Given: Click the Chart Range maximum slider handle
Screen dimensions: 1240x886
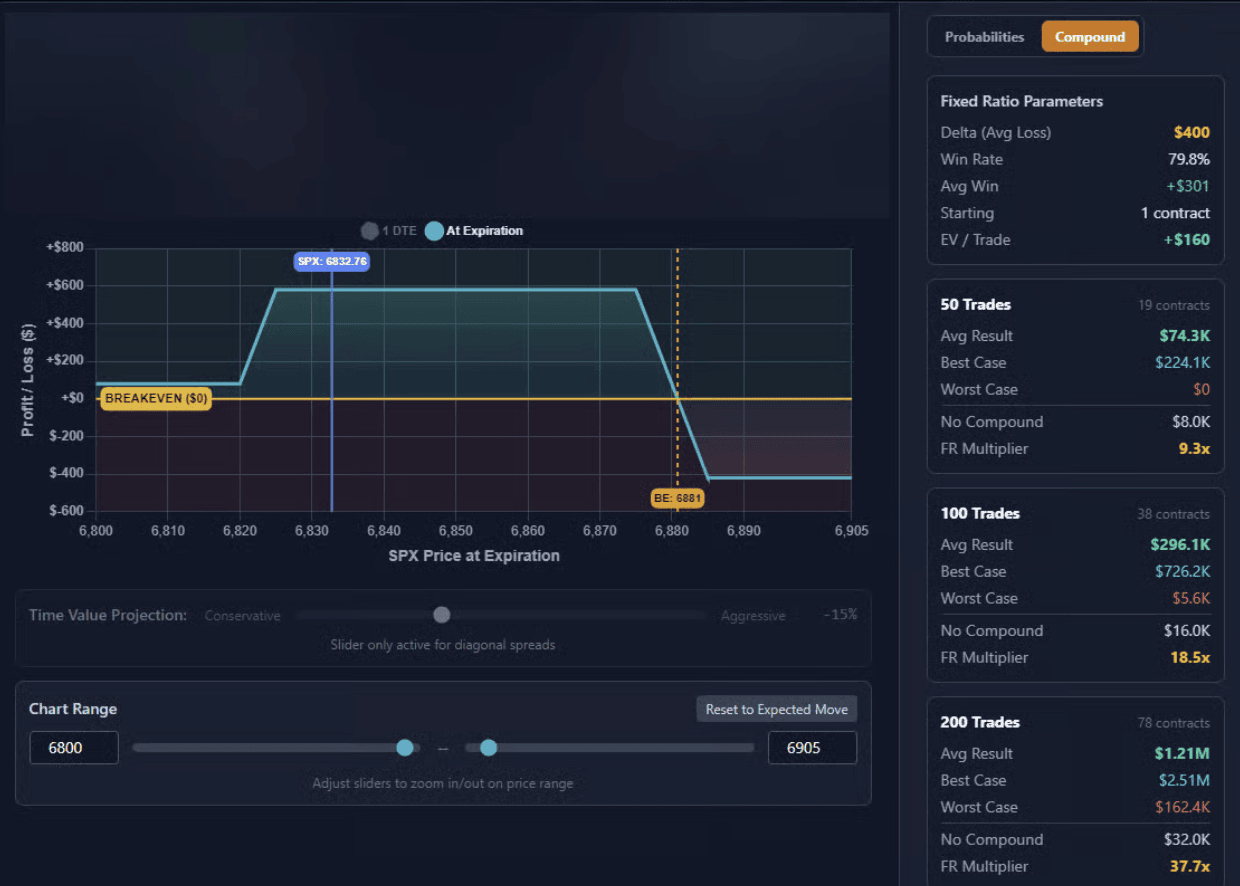Looking at the screenshot, I should pyautogui.click(x=488, y=747).
